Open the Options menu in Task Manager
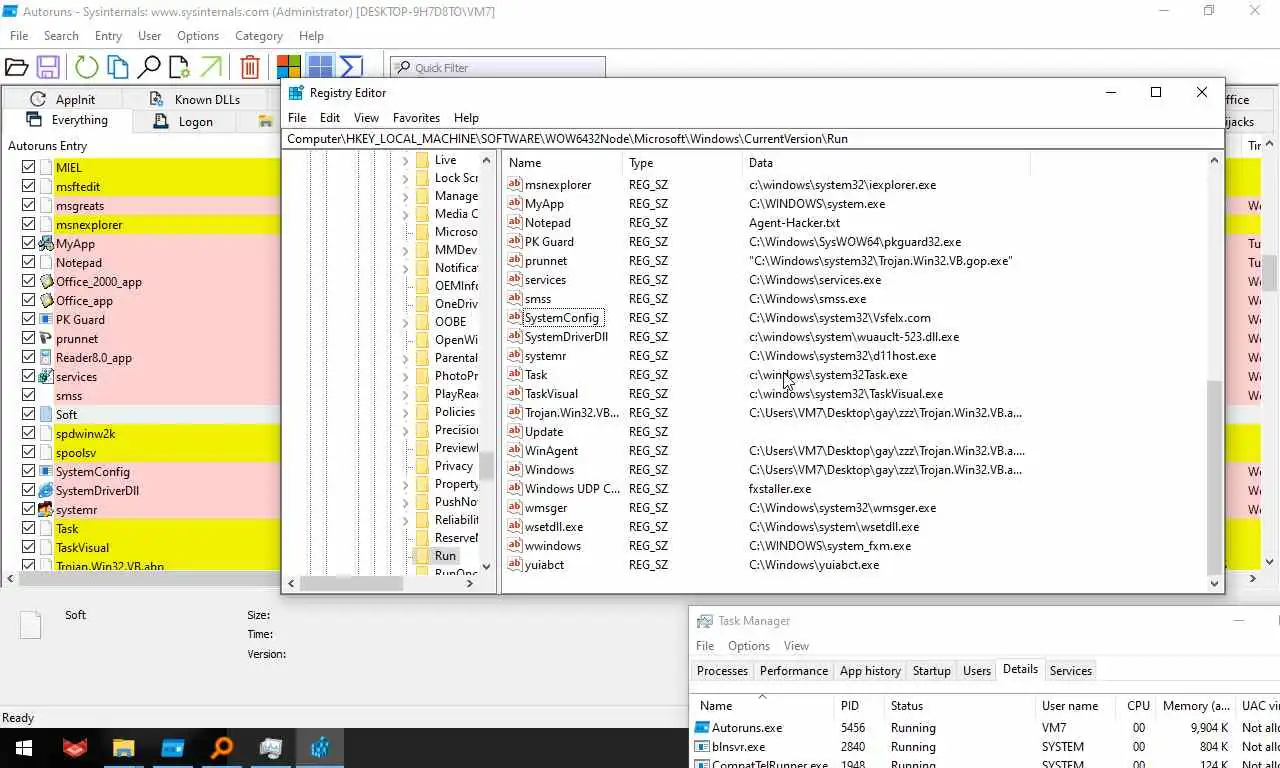 click(749, 646)
